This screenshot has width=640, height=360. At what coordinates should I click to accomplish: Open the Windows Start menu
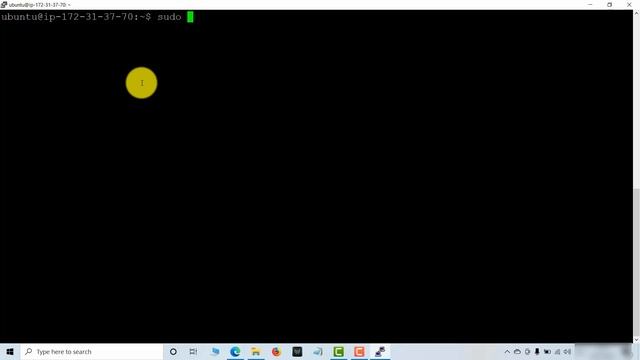pos(10,351)
